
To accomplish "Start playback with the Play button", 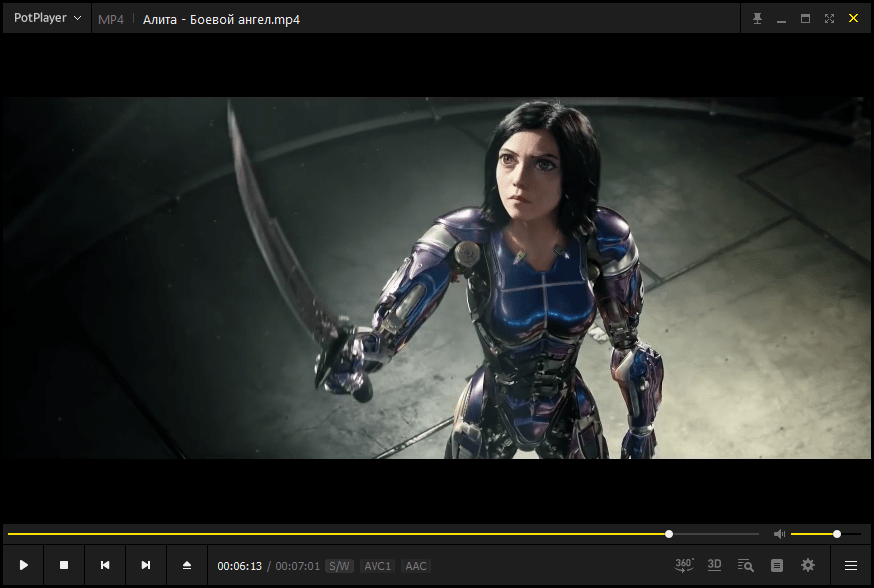I will (x=23, y=565).
